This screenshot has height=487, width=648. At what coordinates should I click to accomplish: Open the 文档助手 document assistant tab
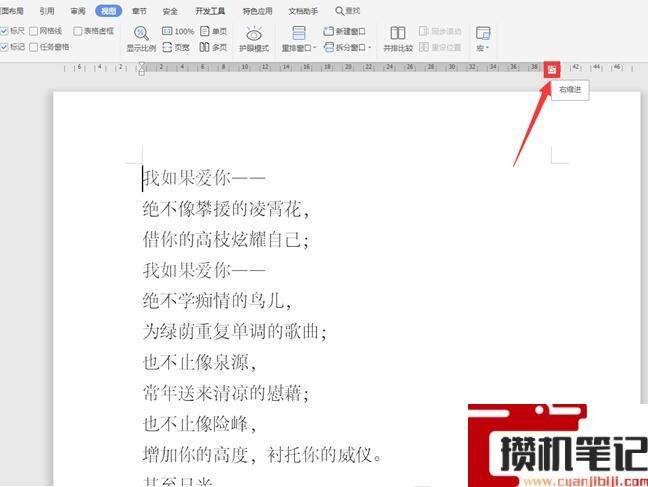coord(303,11)
